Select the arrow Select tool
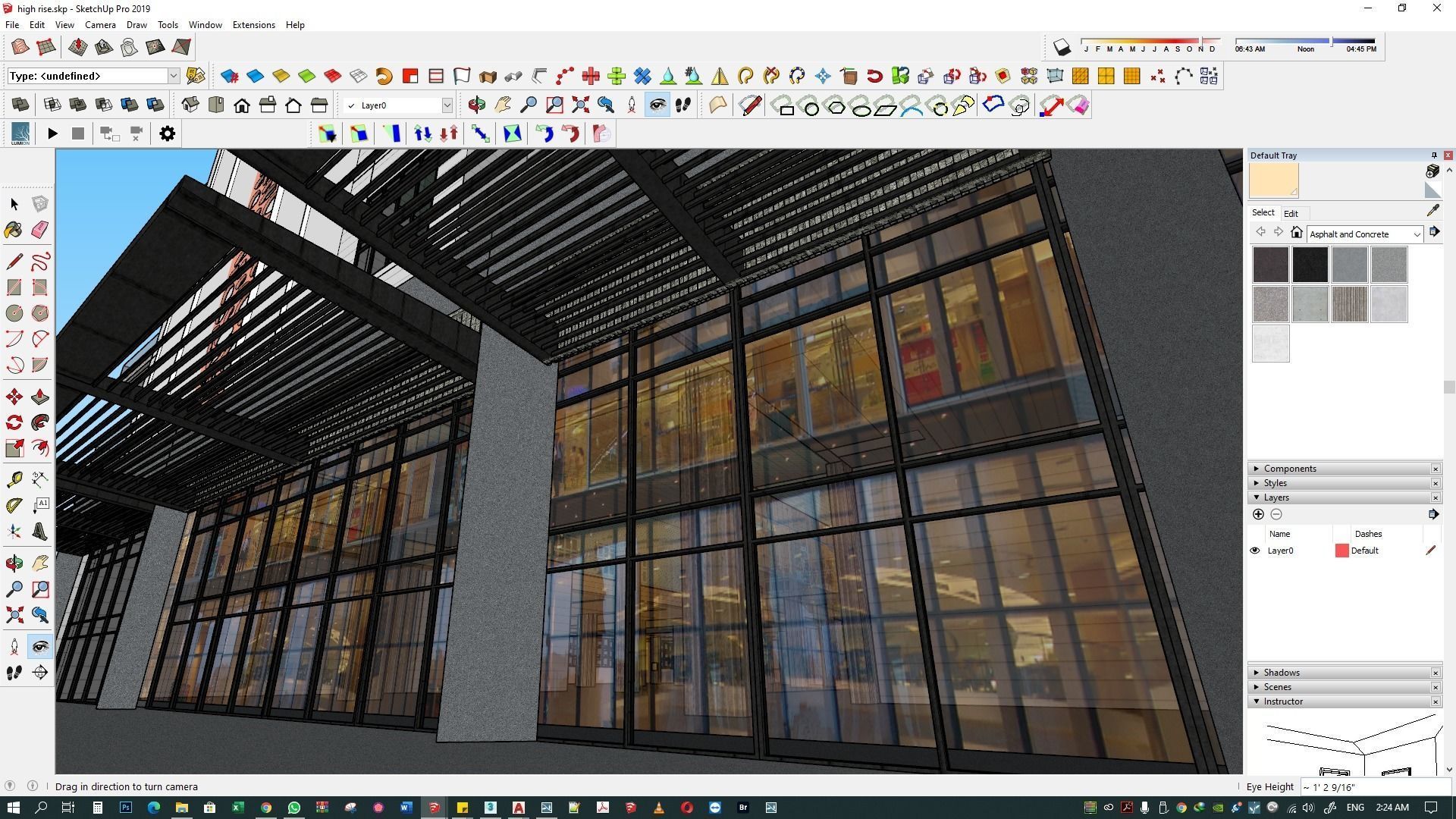Image resolution: width=1456 pixels, height=819 pixels. coord(14,204)
